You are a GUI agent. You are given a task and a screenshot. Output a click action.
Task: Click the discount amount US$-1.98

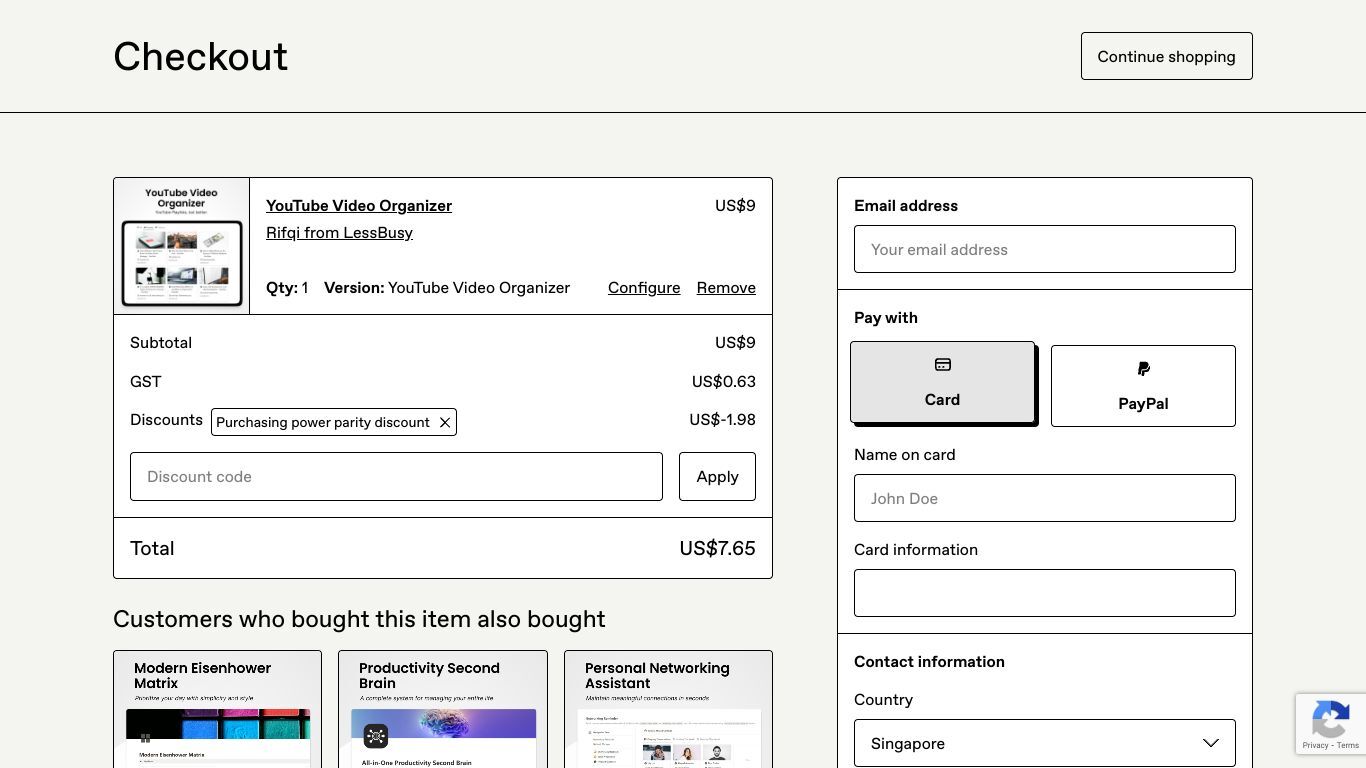tap(722, 419)
